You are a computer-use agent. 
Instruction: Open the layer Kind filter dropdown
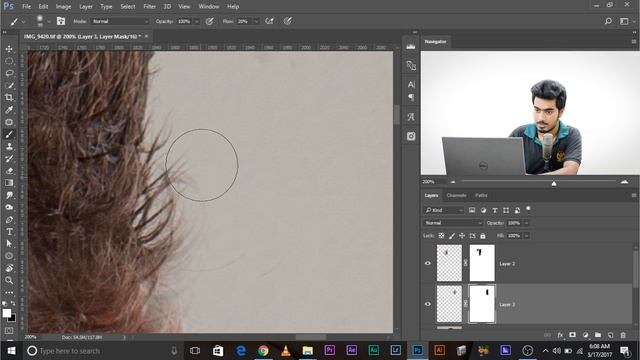pos(444,210)
